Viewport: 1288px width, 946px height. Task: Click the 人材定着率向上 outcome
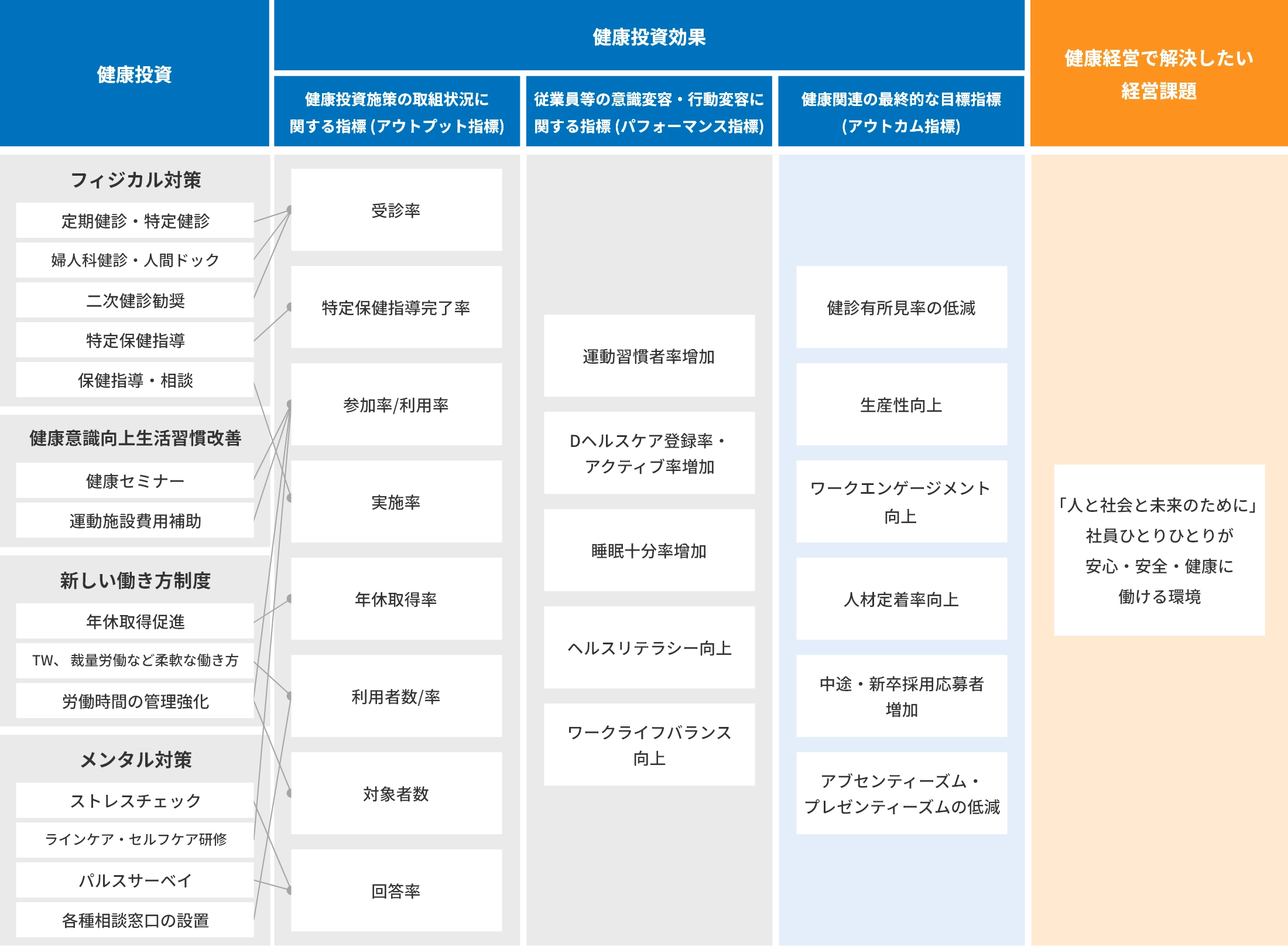pos(901,599)
